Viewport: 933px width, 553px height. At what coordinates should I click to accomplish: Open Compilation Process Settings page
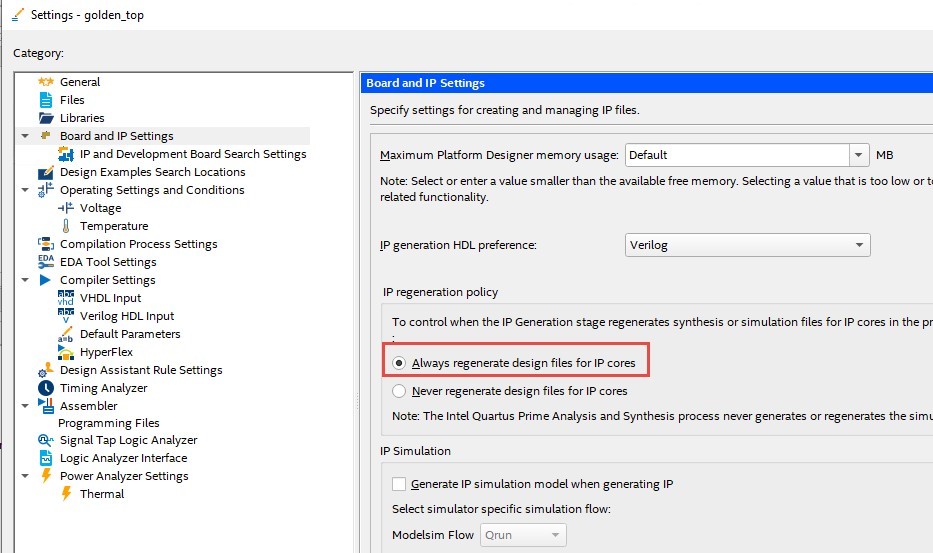coord(138,244)
